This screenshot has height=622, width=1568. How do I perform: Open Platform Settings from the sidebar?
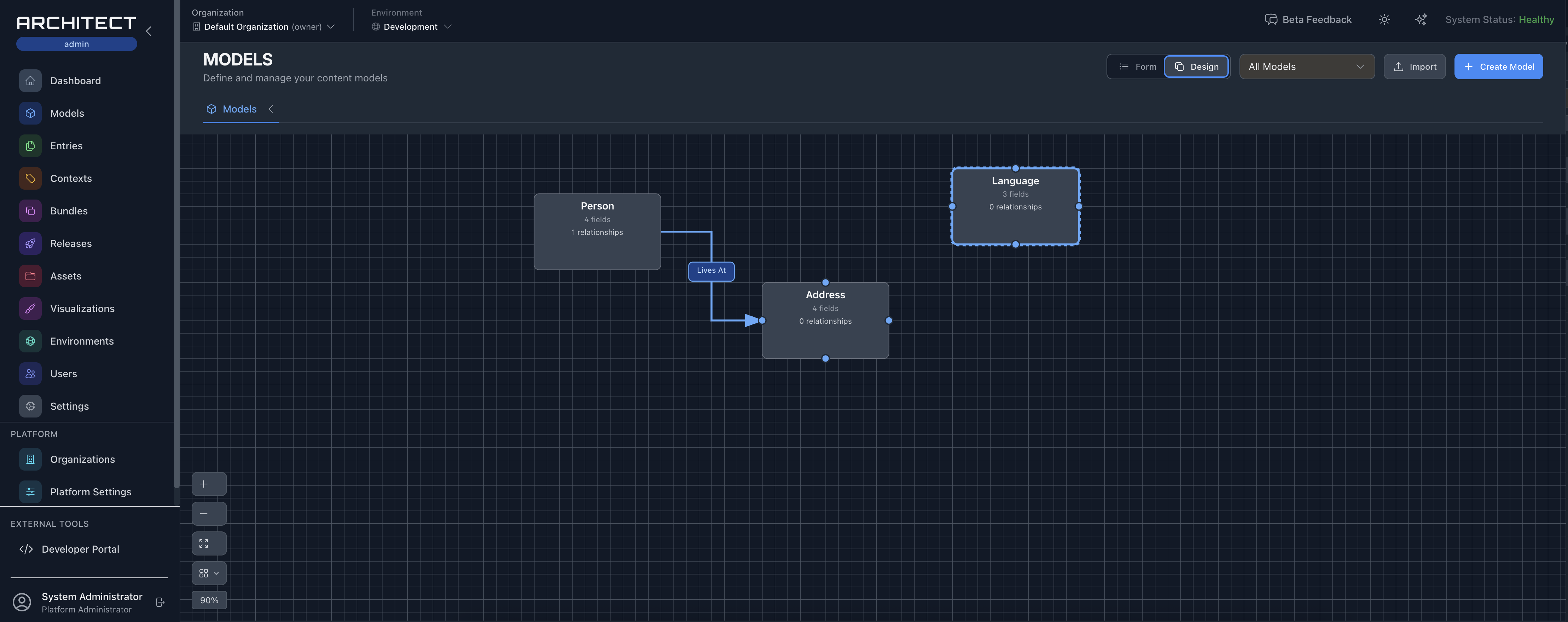(x=90, y=492)
